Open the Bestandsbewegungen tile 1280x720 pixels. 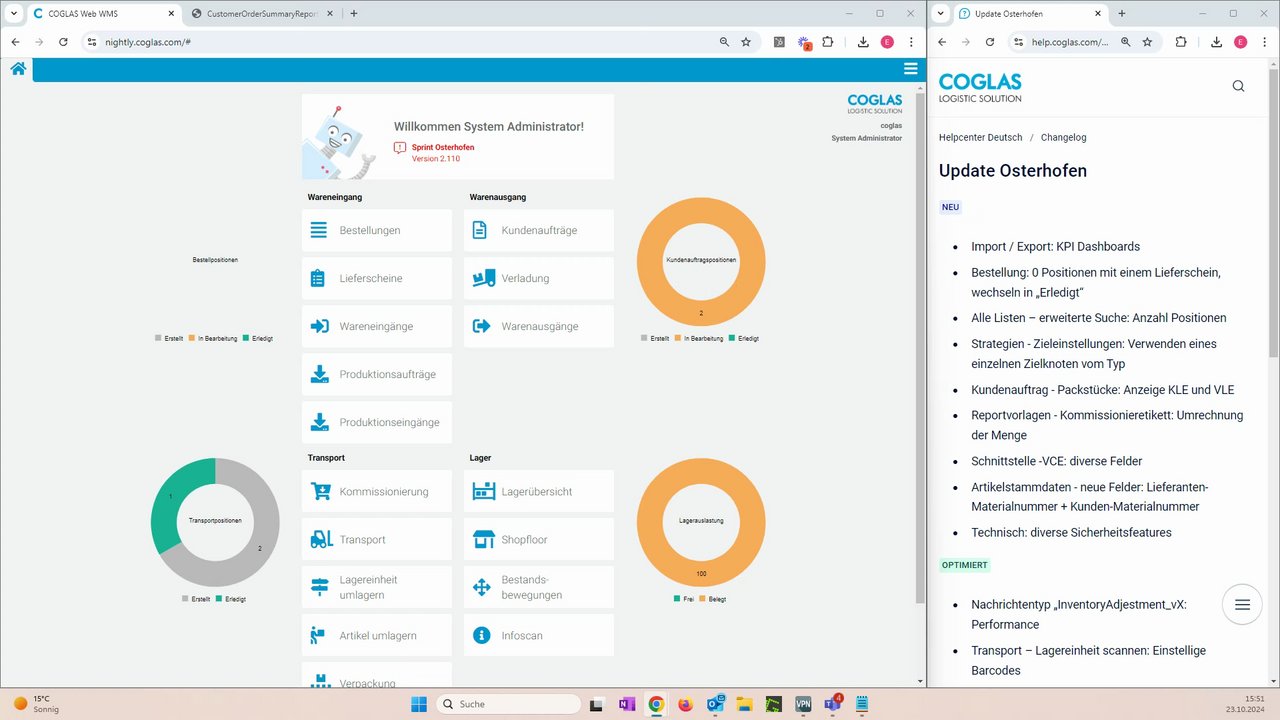[x=539, y=587]
